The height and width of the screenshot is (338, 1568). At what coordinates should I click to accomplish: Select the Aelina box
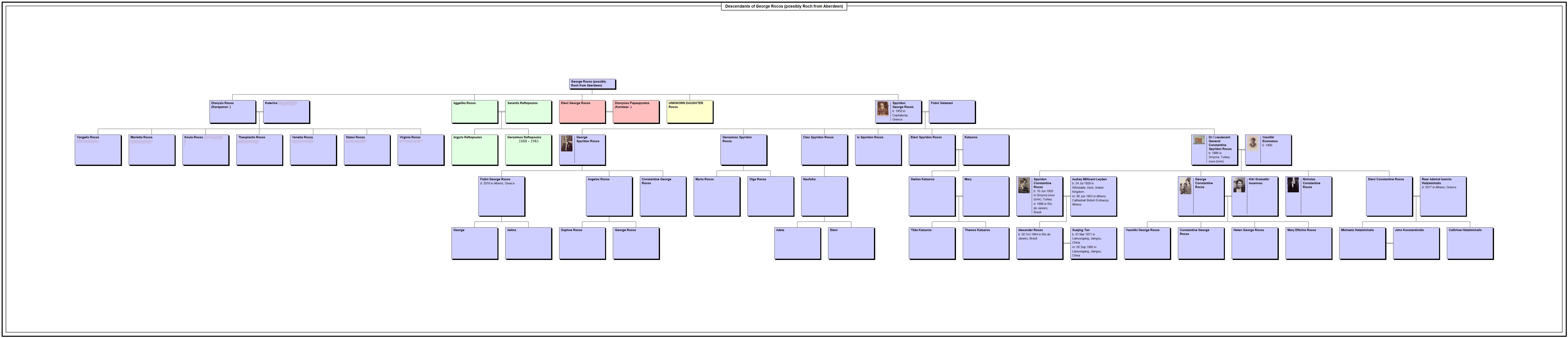(x=528, y=243)
